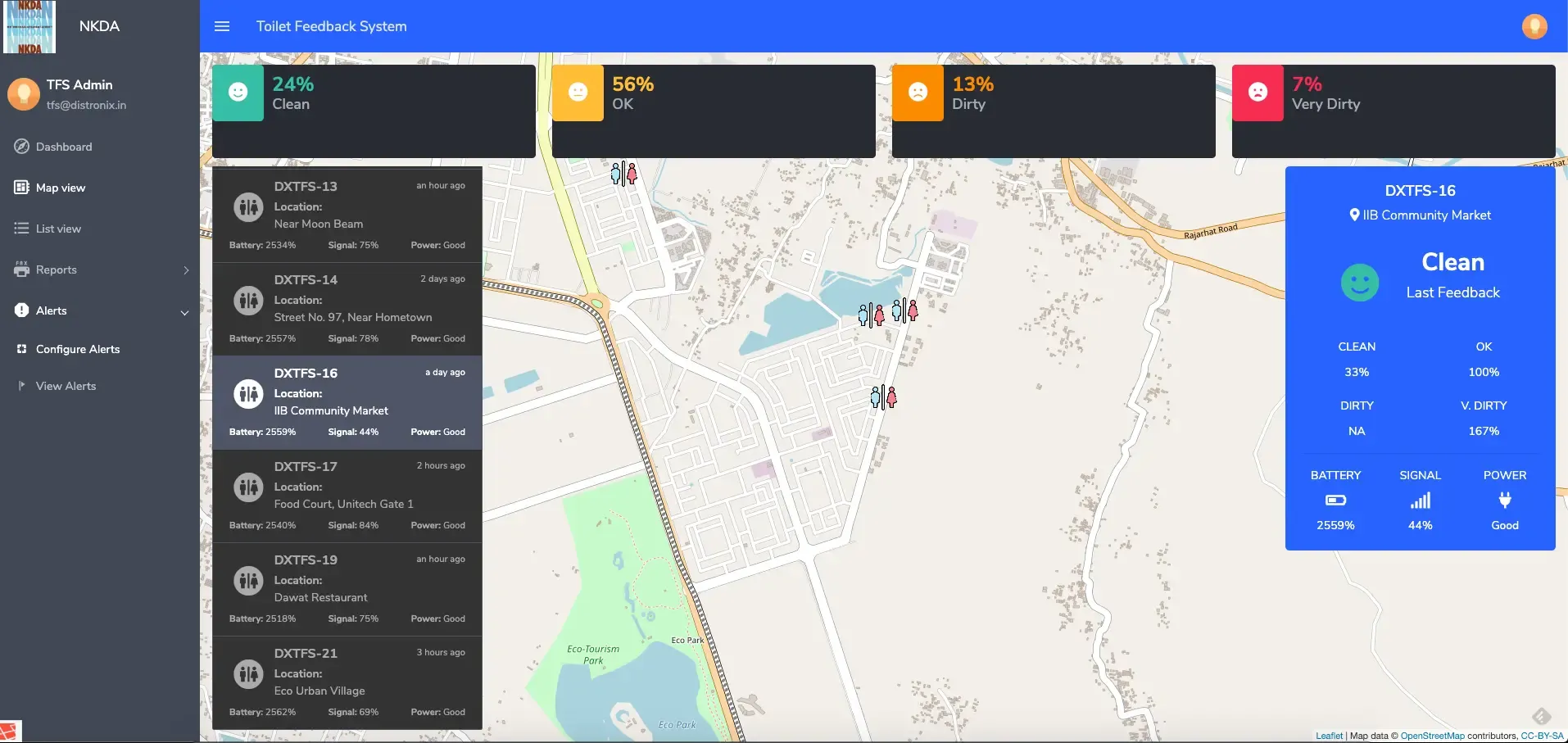Click the red frown icon on Very Dirty card
The height and width of the screenshot is (743, 1568).
(1258, 93)
